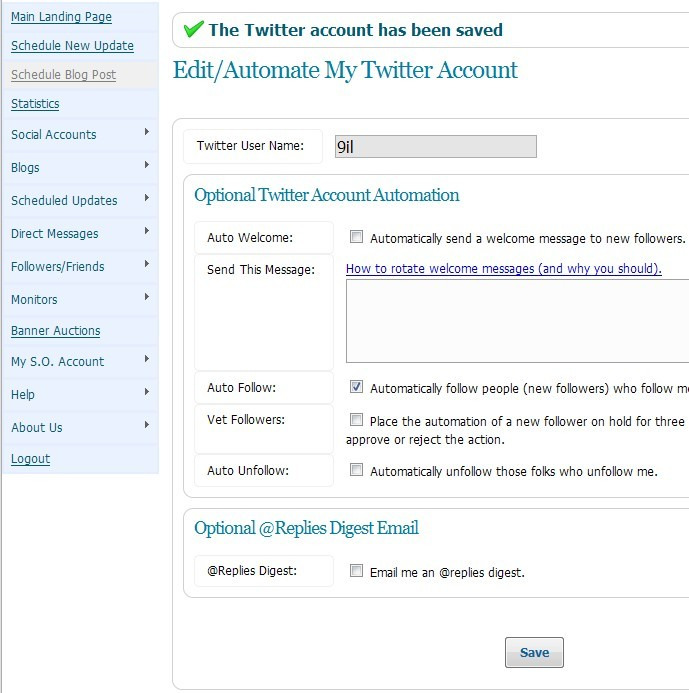Image resolution: width=689 pixels, height=693 pixels.
Task: Click the welcome message text area
Action: coord(518,321)
